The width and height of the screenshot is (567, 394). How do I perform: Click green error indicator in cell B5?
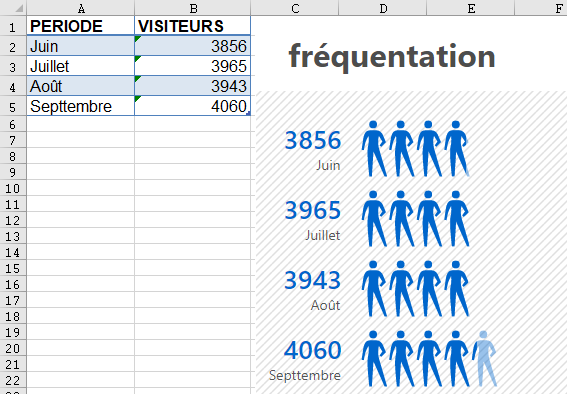coord(137,99)
